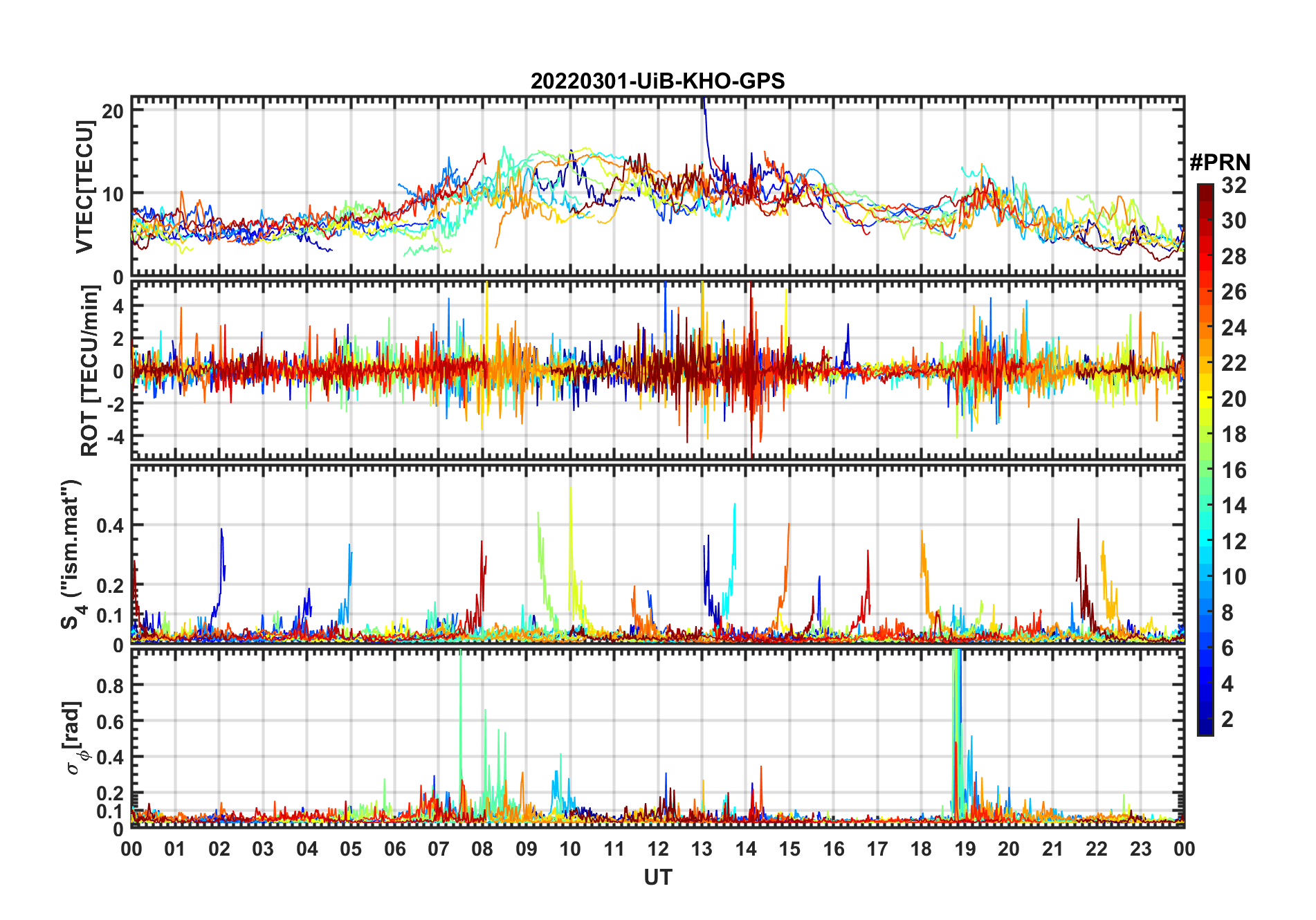Pick the PRN colorbar tick label "20"
This screenshot has height=920, width=1316.
[1234, 399]
